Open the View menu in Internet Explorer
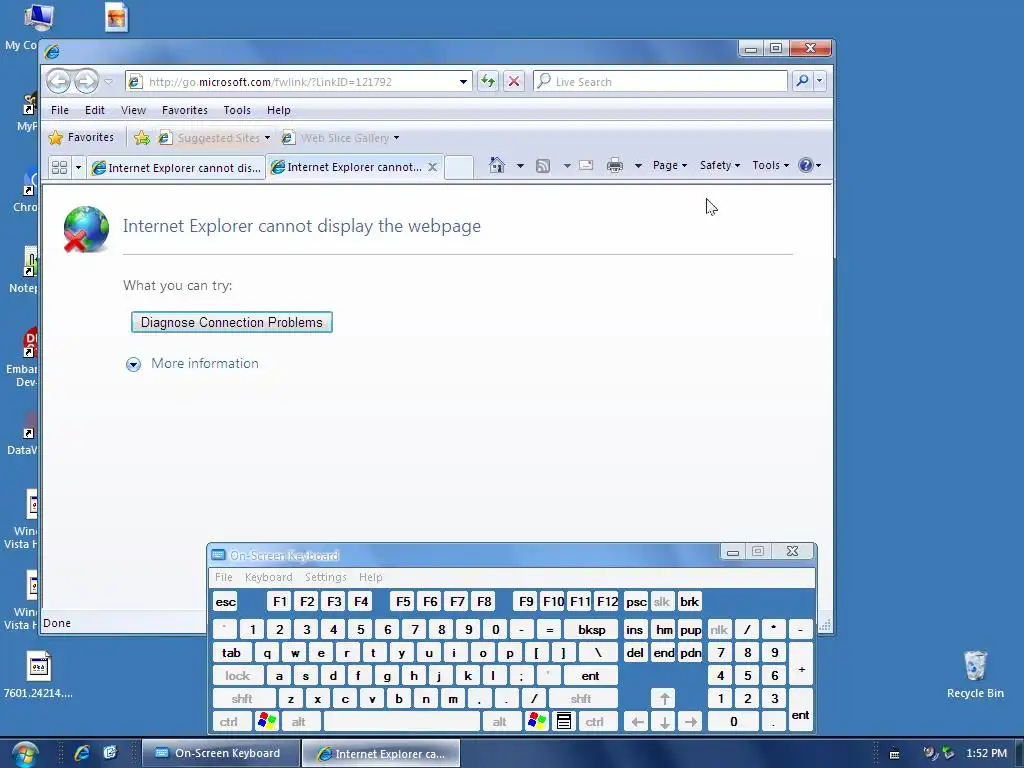The image size is (1024, 768). (x=133, y=110)
